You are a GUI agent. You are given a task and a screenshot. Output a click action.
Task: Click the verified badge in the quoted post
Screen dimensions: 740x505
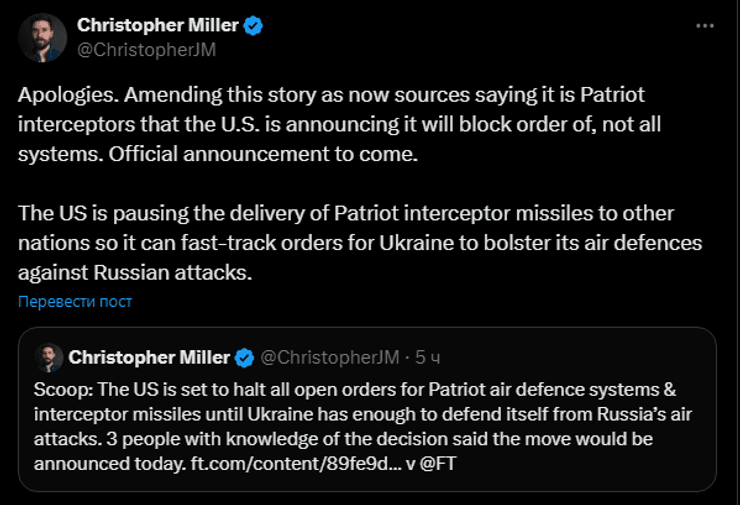[x=243, y=357]
